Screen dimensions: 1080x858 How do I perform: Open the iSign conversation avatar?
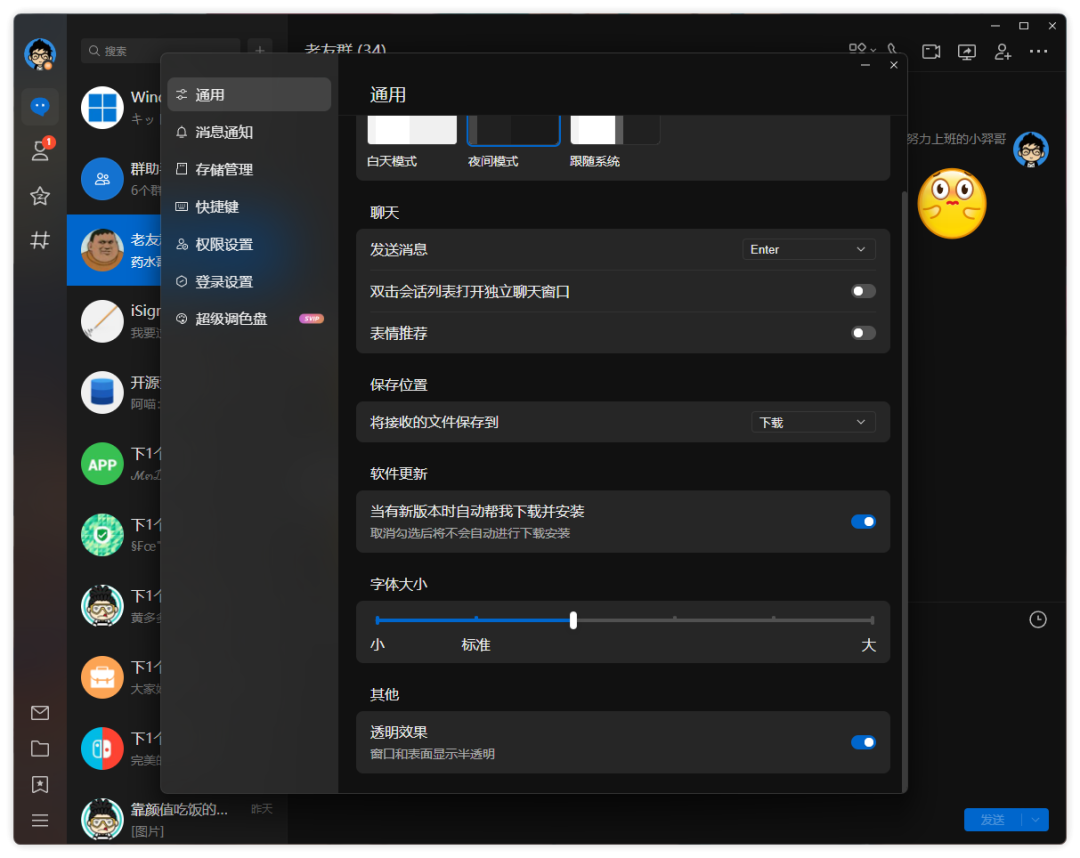point(102,321)
